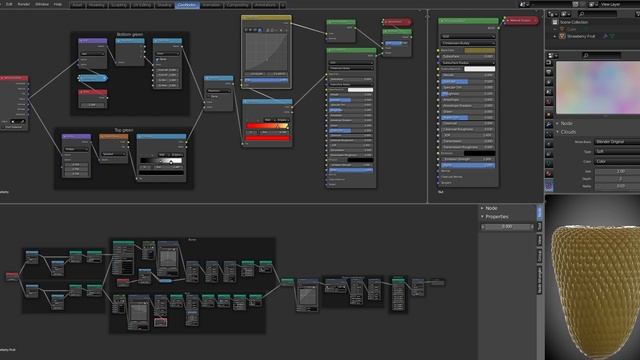This screenshot has width=640, height=360.
Task: Switch to the Shading workspace tab
Action: (164, 5)
